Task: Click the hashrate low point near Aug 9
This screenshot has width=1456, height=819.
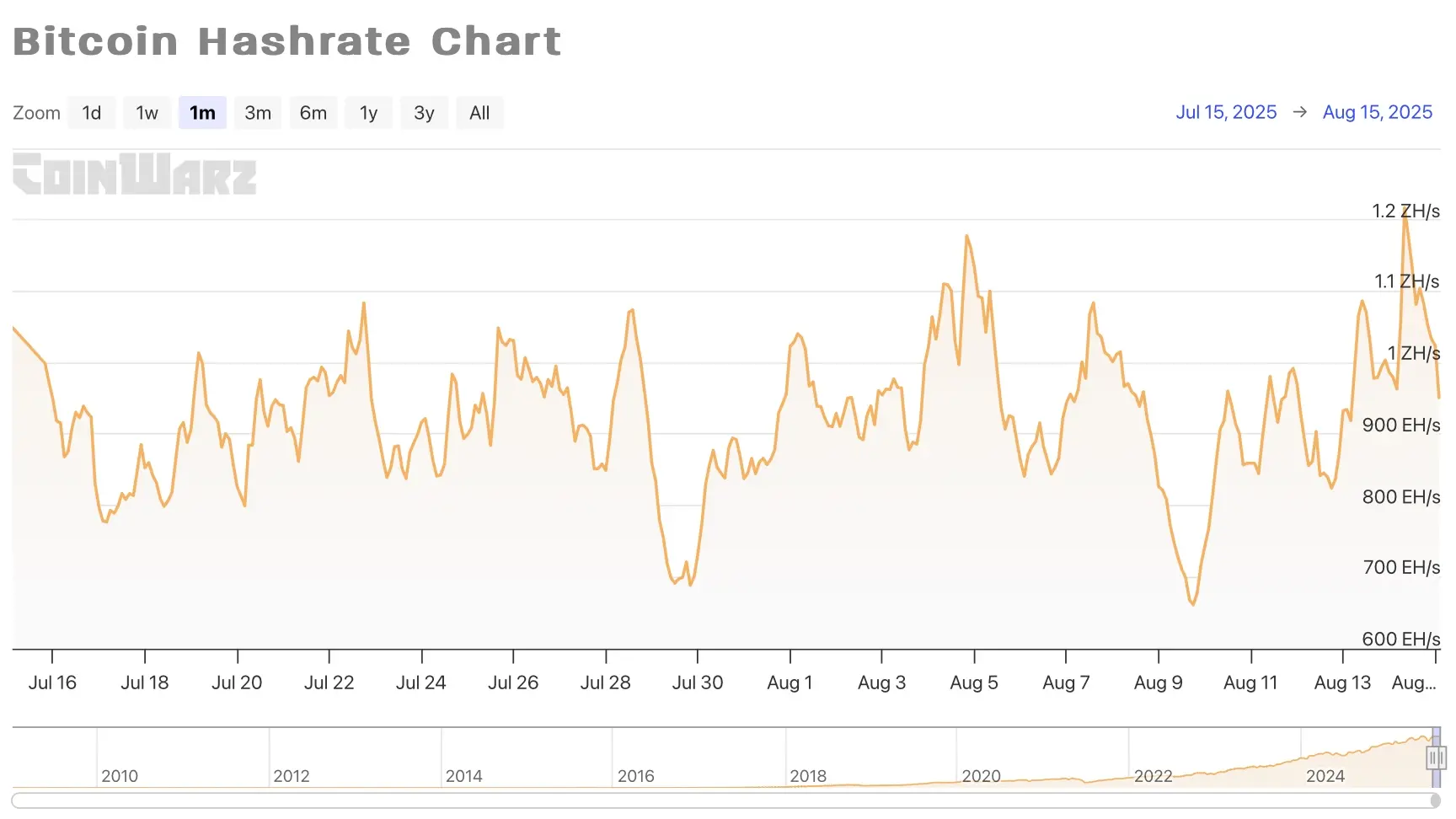Action: [1193, 603]
